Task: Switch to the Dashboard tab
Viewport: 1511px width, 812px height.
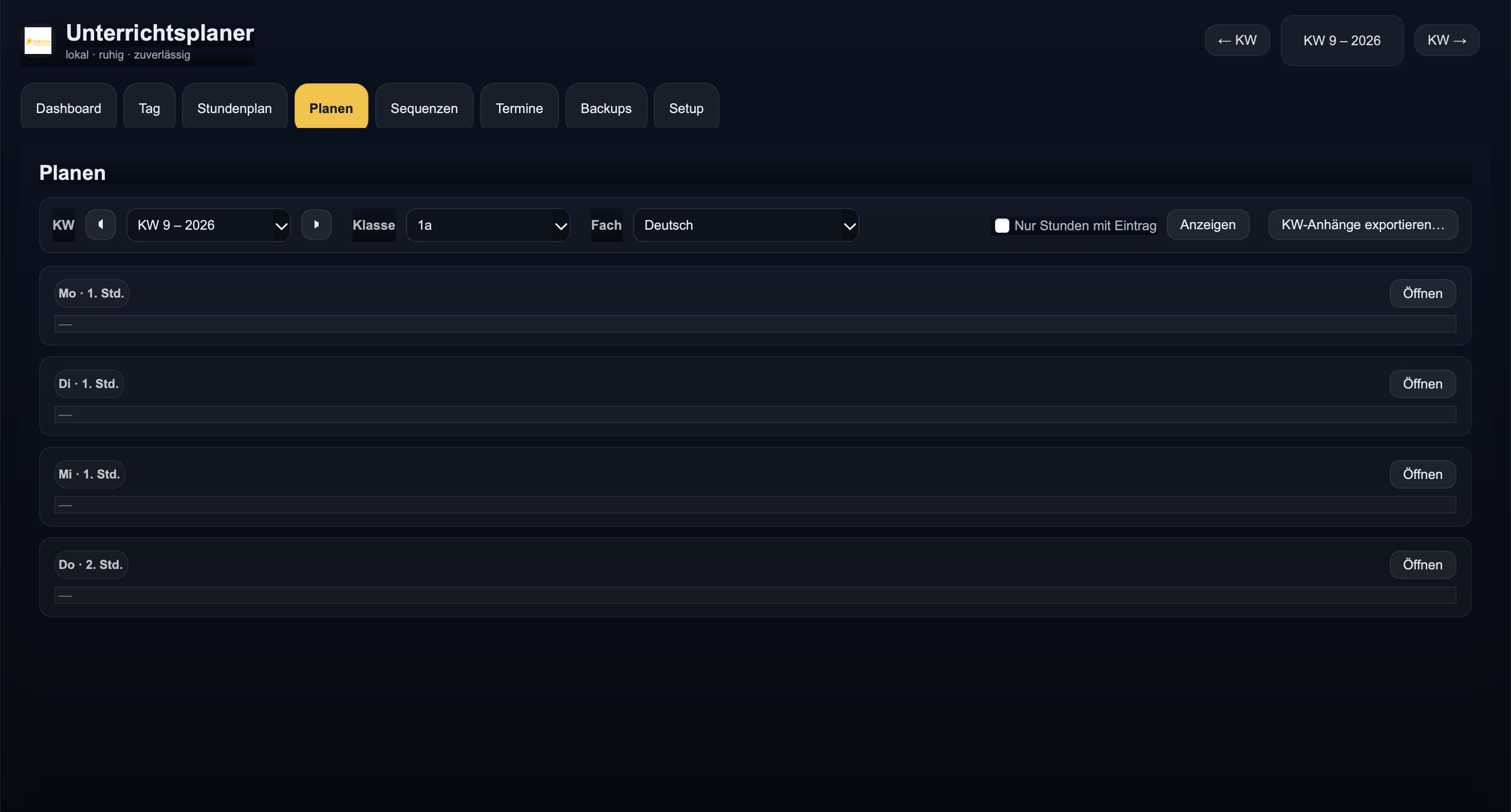Action: pyautogui.click(x=68, y=108)
